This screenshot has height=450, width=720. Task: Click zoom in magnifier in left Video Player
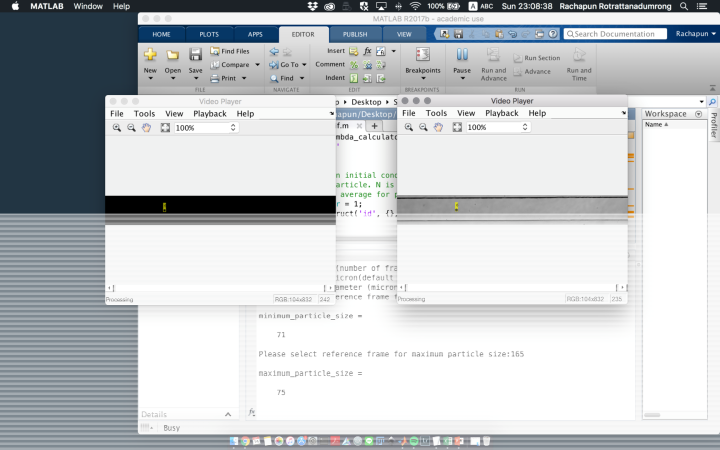point(116,128)
